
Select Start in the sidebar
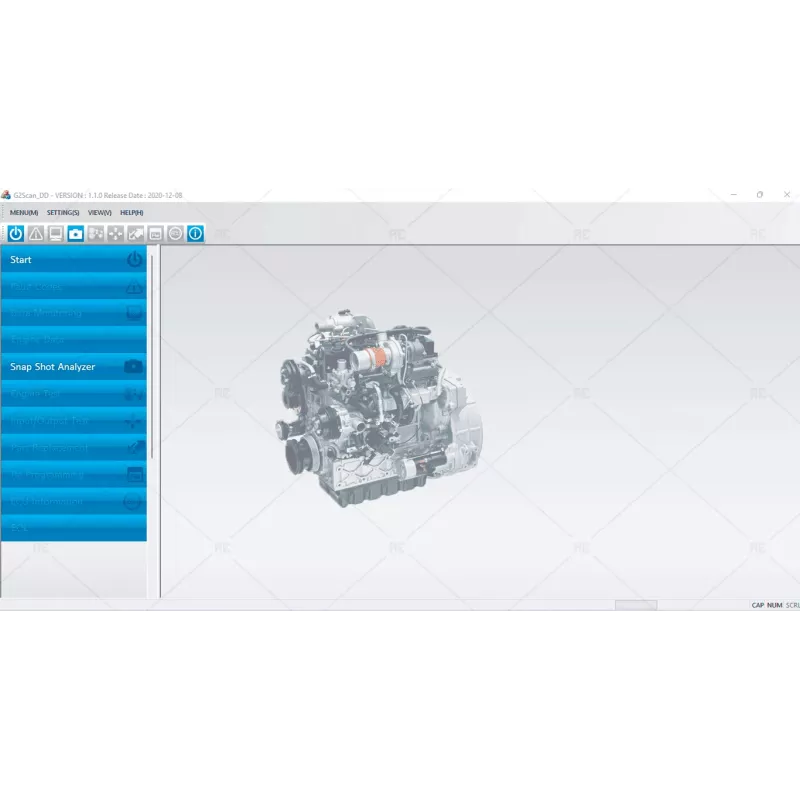point(45,260)
